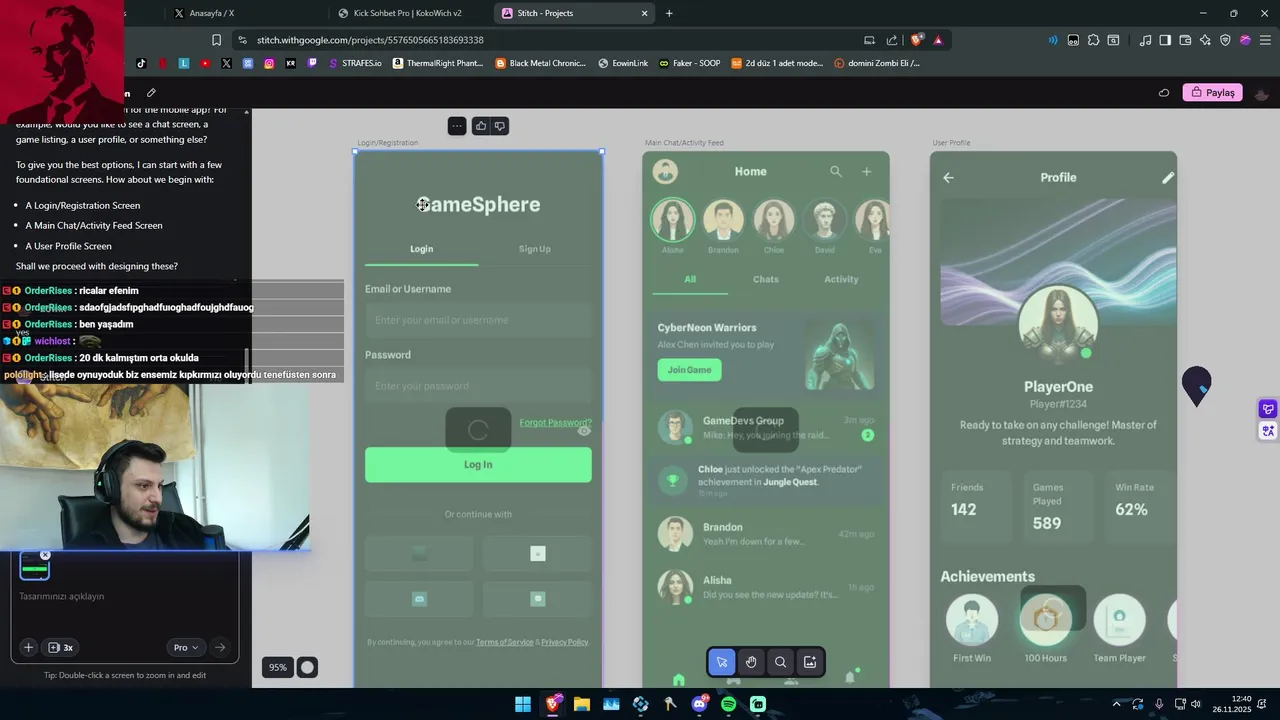
Task: Click the Forgot Password? link
Action: pos(555,422)
